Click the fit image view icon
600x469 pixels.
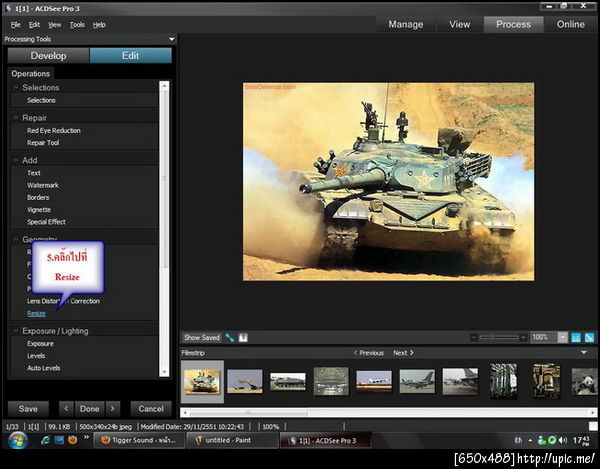coord(589,337)
